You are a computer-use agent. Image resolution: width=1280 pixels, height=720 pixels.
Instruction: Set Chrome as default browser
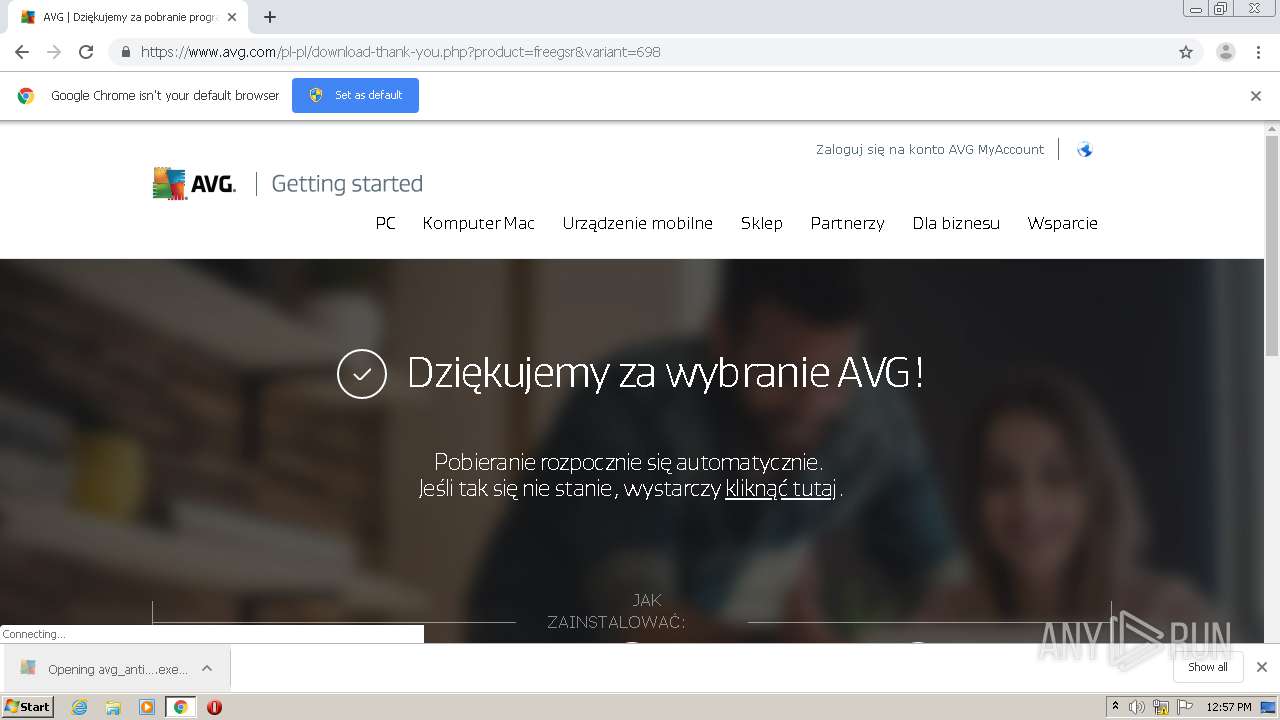pyautogui.click(x=355, y=95)
